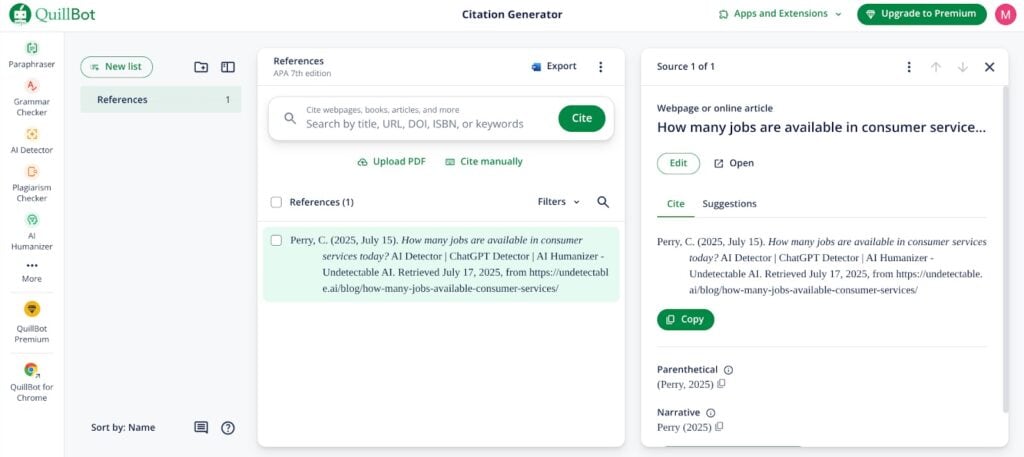Open the Filters dropdown
Viewport: 1024px width, 457px height.
[x=558, y=202]
